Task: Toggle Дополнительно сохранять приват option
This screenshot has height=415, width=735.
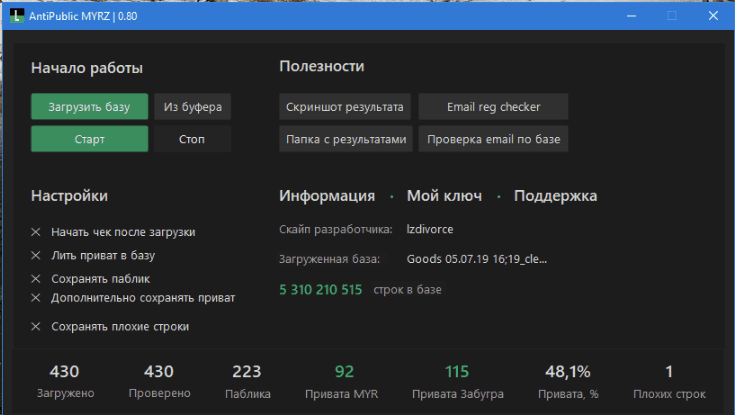Action: [x=133, y=298]
